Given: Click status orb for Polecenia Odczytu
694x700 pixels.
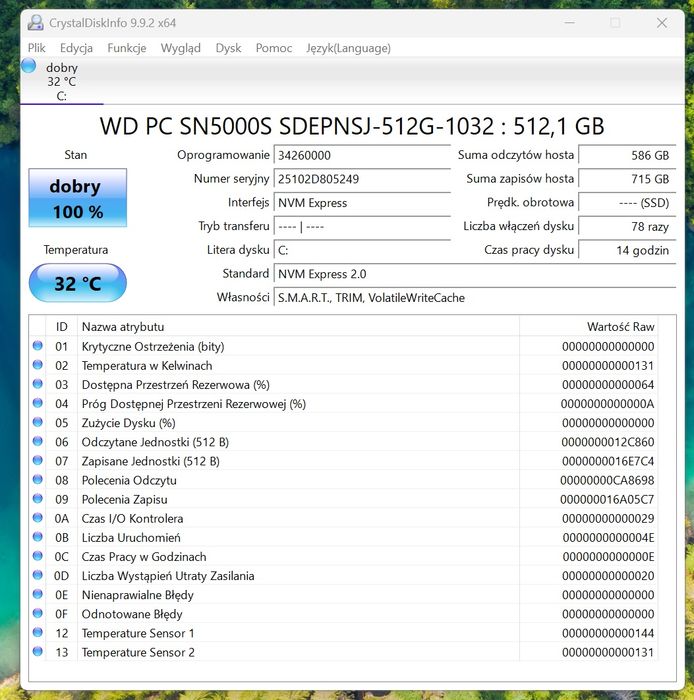Looking at the screenshot, I should (x=37, y=479).
